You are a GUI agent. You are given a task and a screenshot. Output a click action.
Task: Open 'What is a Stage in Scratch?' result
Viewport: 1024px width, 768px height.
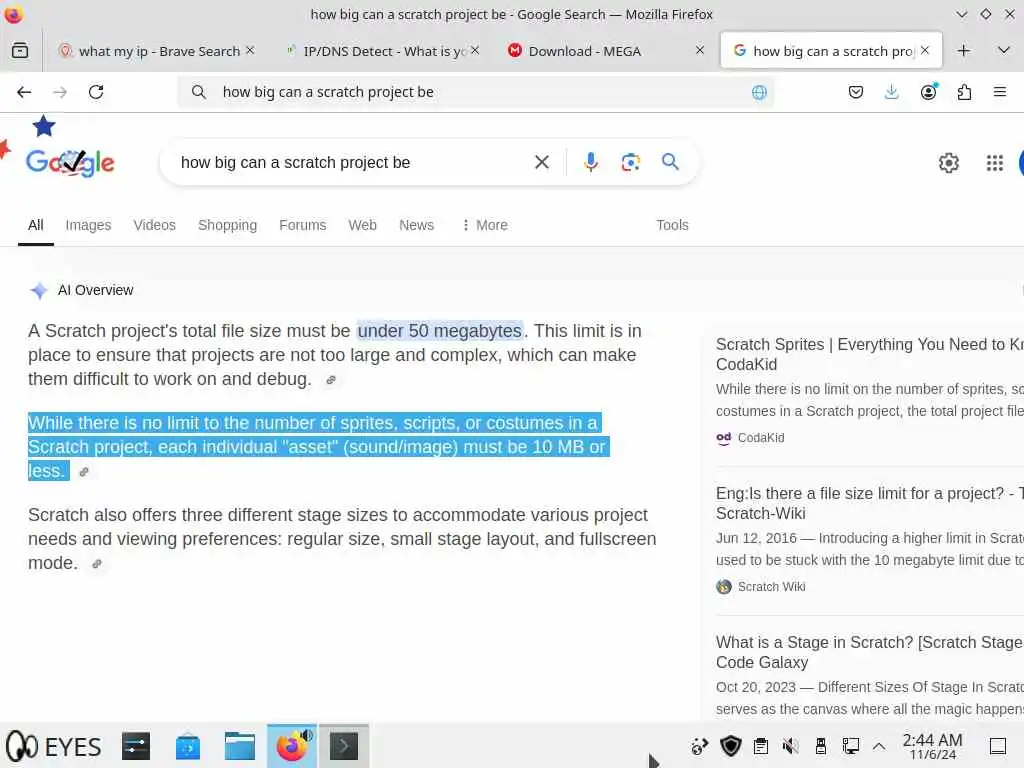click(x=870, y=652)
